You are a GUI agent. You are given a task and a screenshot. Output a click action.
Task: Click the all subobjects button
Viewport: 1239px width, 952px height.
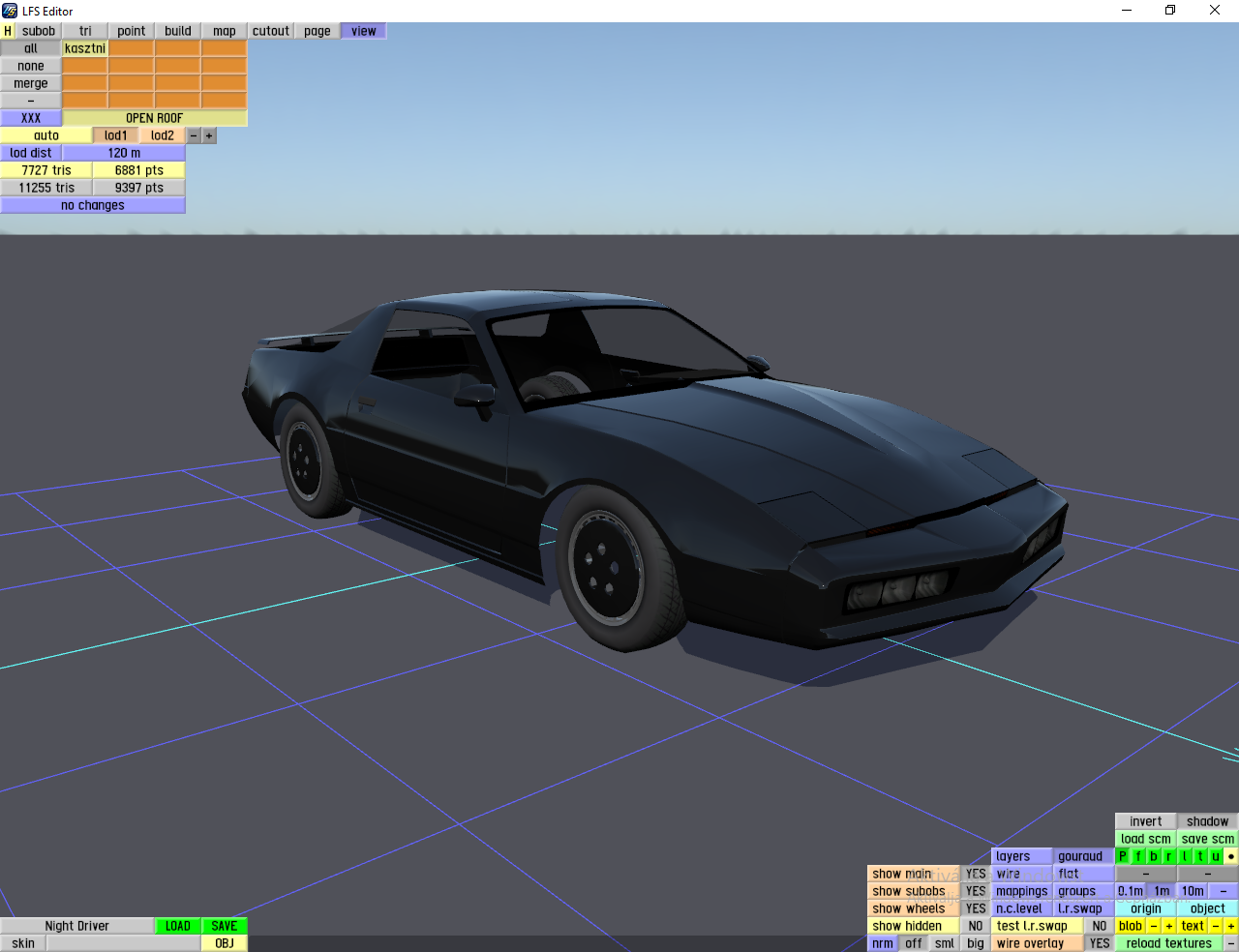[31, 48]
